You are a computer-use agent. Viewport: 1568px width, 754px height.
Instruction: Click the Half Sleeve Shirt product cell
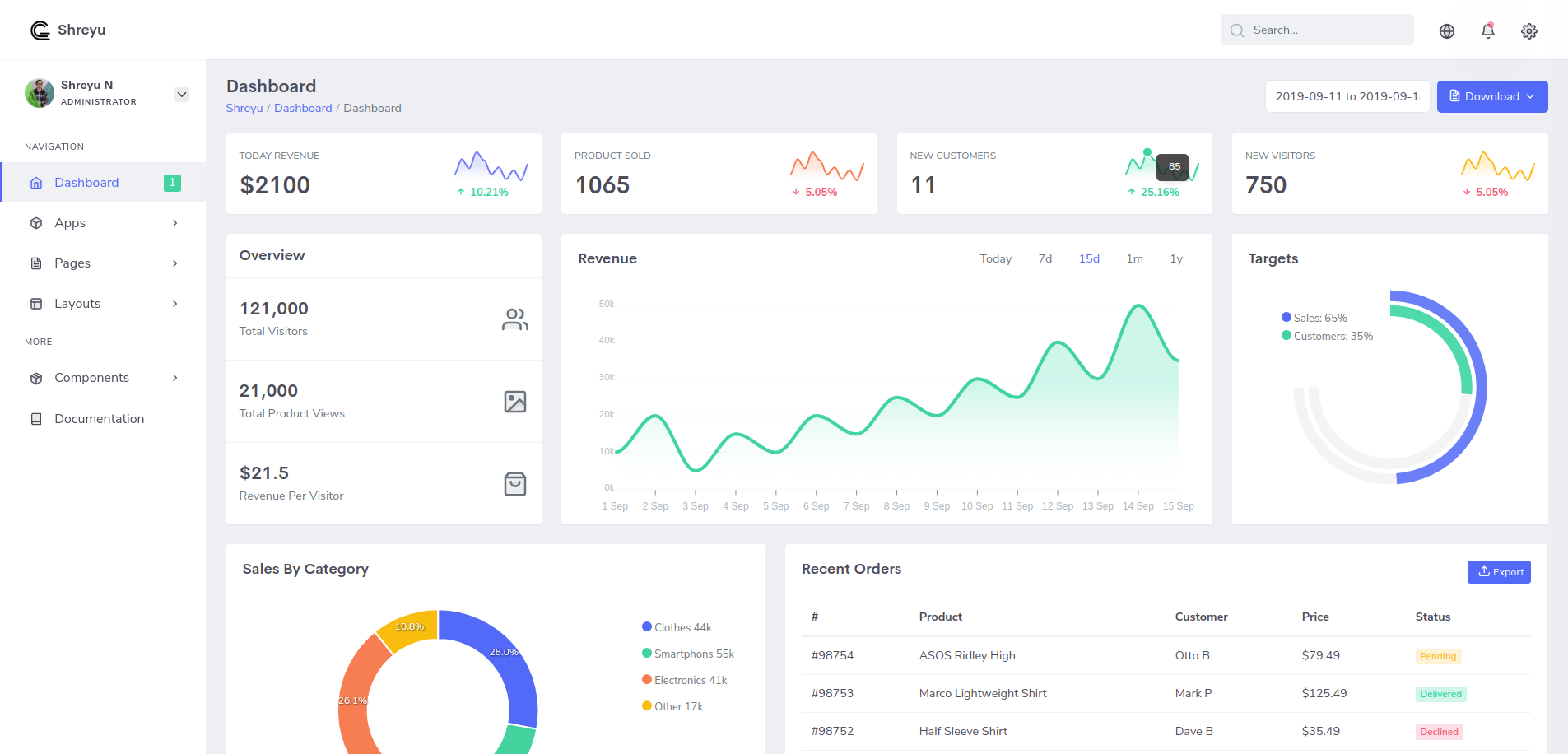point(963,731)
